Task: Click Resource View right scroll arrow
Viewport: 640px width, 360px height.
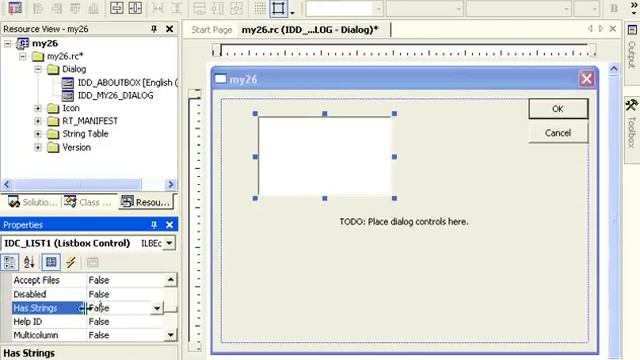Action: pos(171,184)
